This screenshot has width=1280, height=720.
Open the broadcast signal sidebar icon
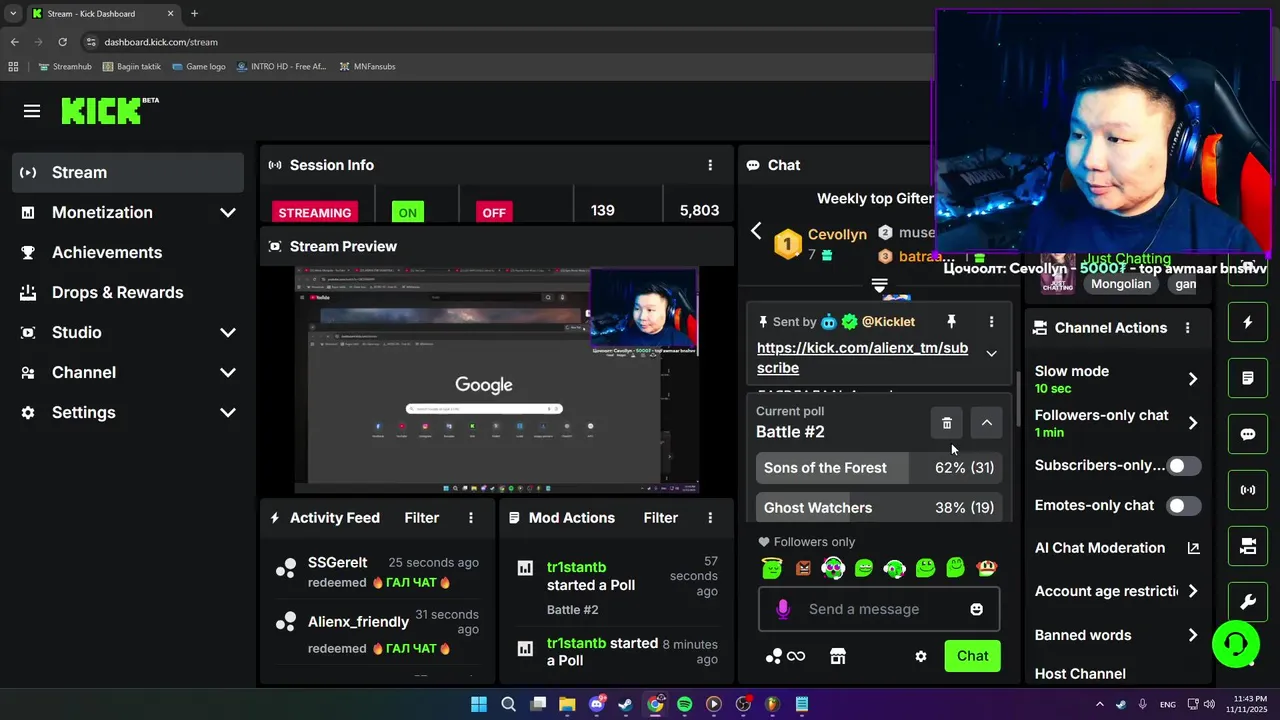click(x=1247, y=490)
